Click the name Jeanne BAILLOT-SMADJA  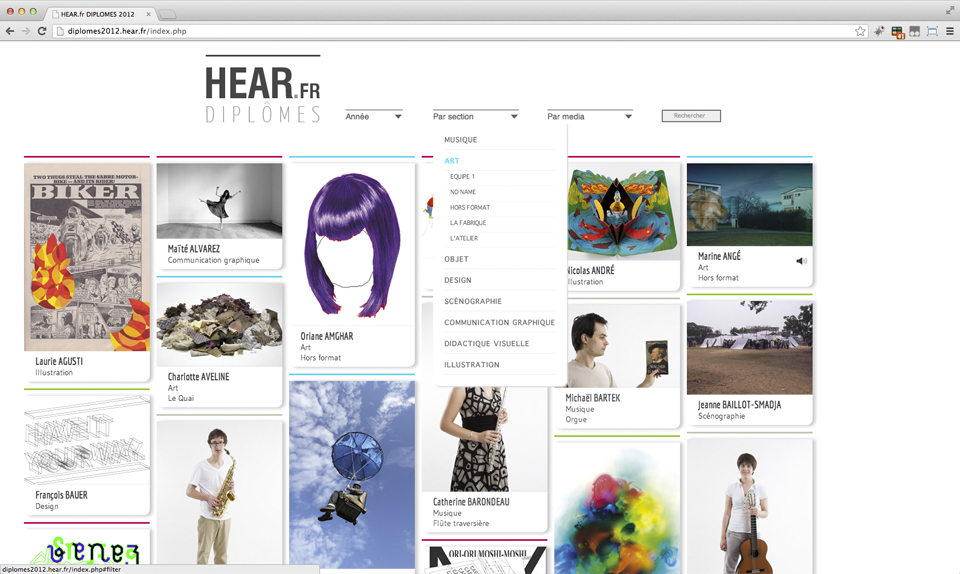(x=740, y=405)
